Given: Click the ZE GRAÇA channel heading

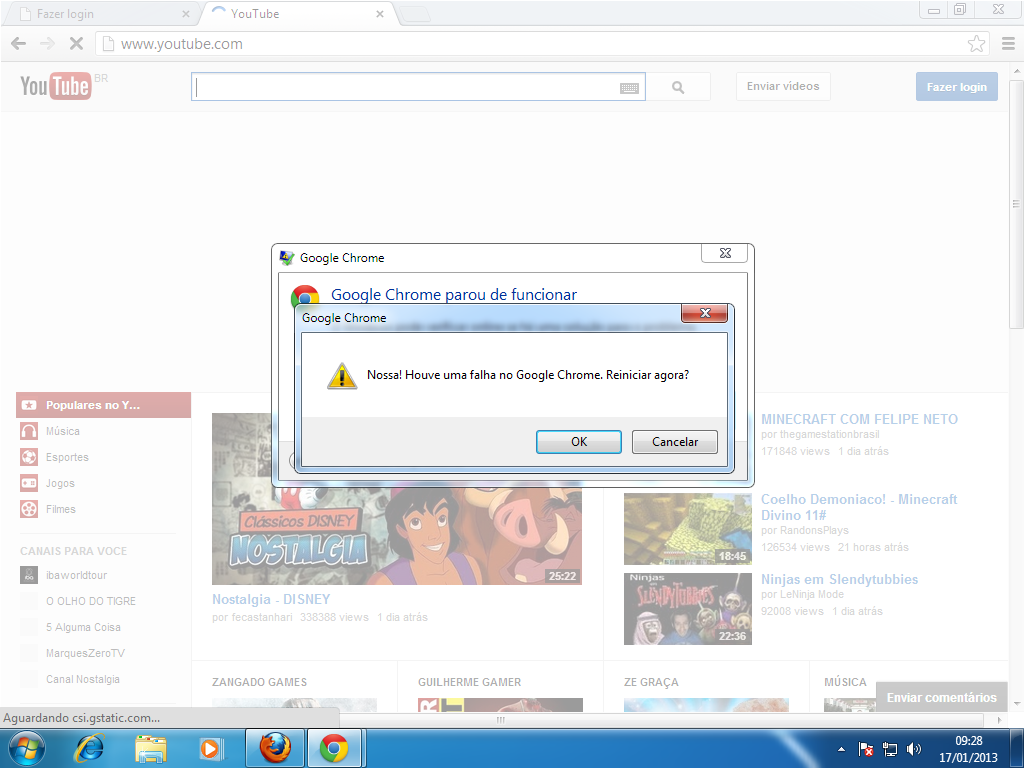Looking at the screenshot, I should tap(651, 682).
